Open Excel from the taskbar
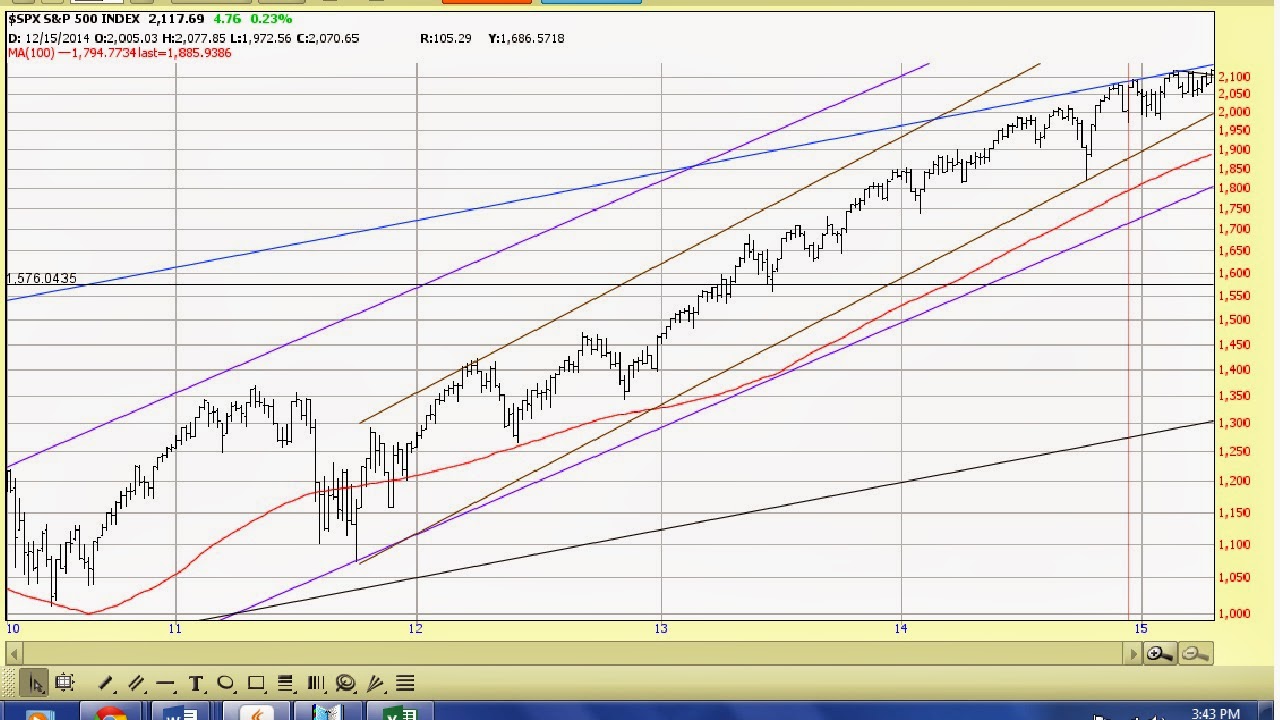 point(401,713)
